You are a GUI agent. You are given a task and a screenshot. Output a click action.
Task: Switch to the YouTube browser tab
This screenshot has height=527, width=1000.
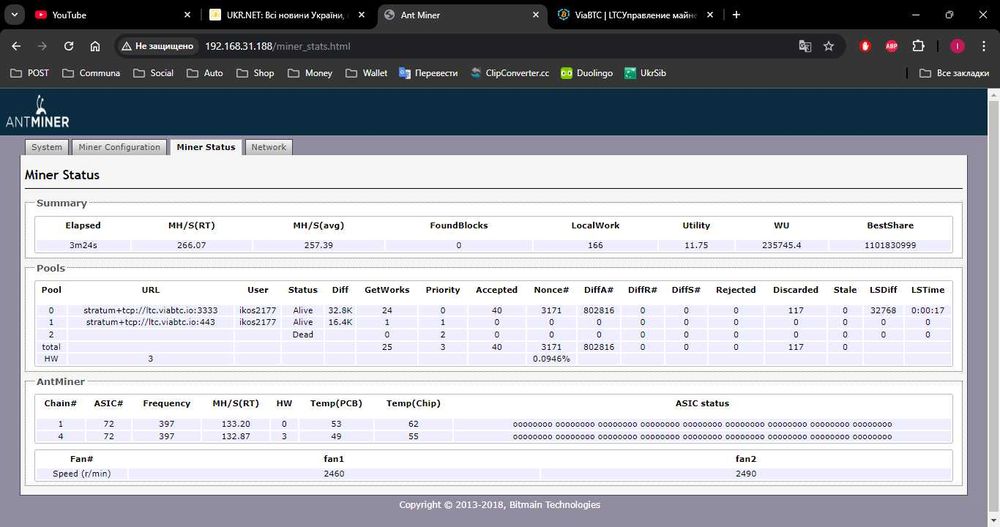[x=68, y=15]
